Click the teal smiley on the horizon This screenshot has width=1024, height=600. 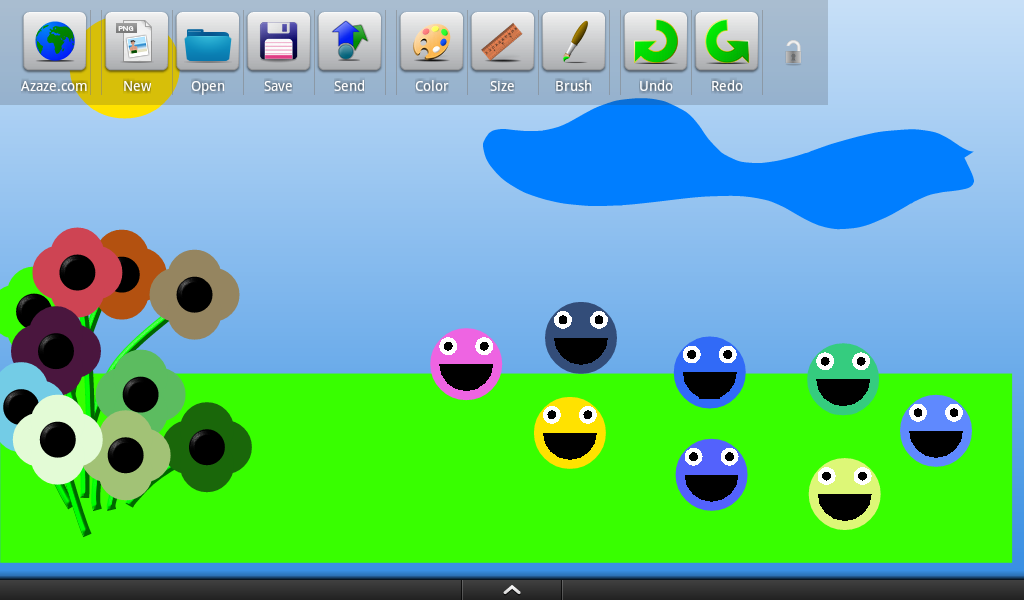coord(843,379)
